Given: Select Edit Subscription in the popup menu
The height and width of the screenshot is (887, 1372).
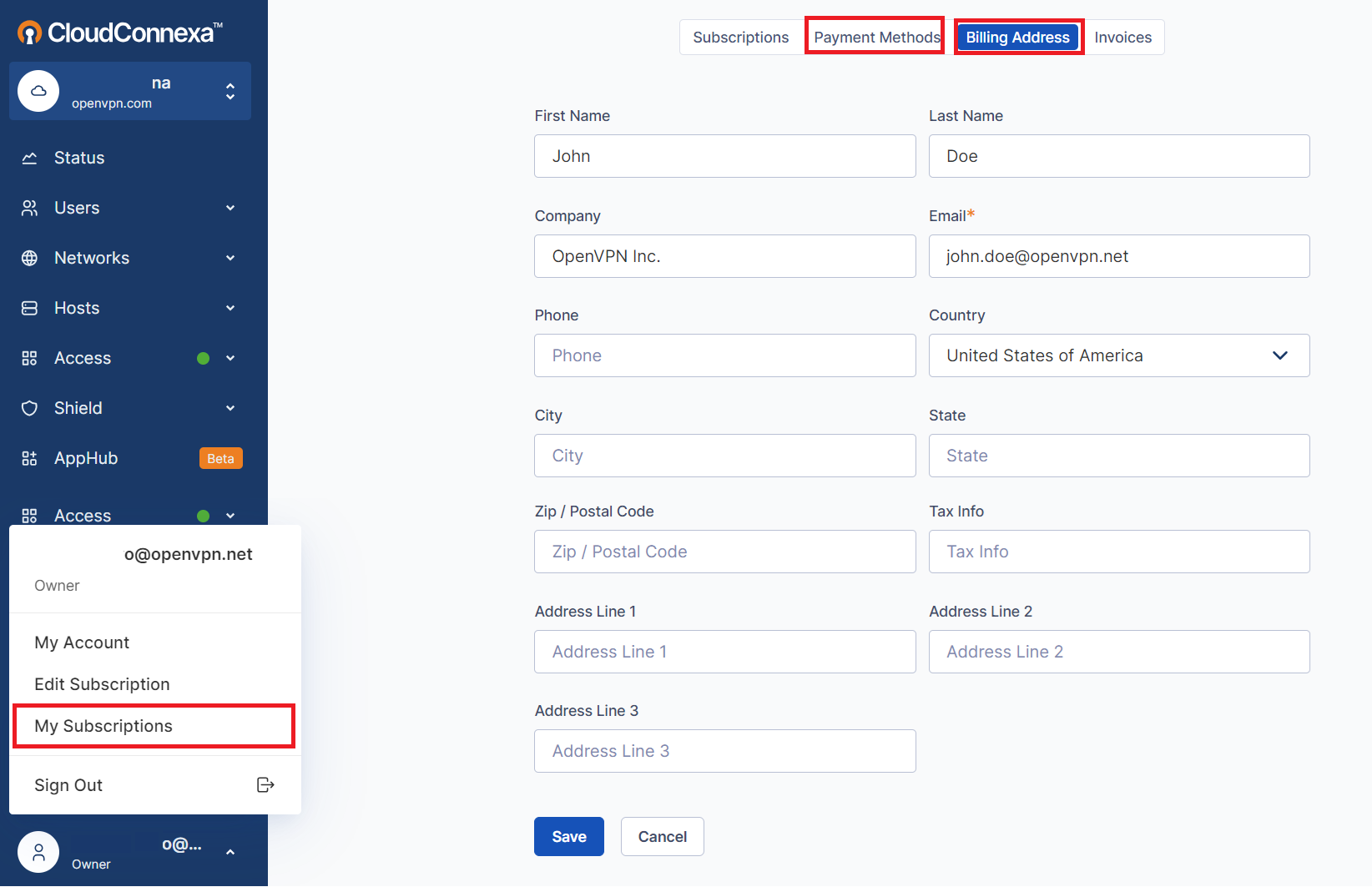Looking at the screenshot, I should (x=102, y=684).
